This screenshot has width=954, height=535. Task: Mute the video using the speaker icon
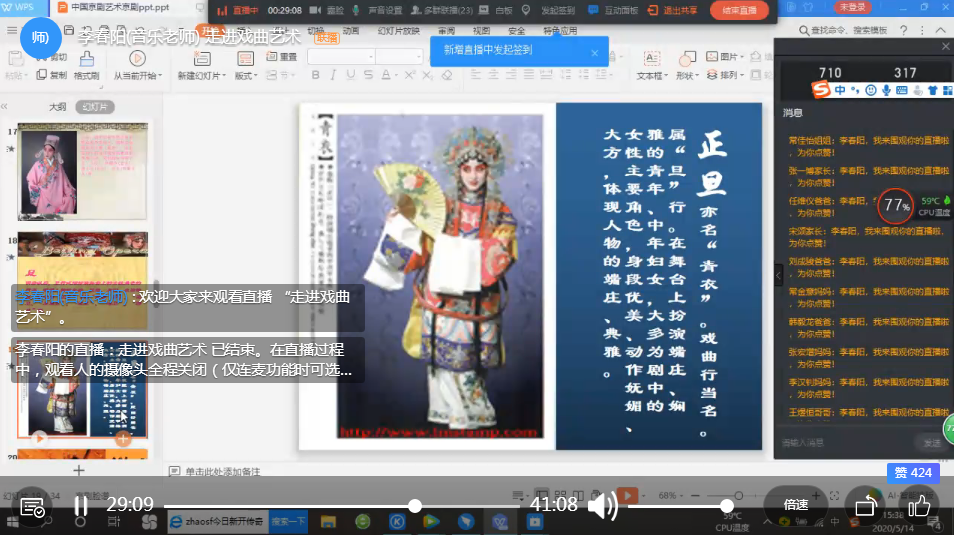(602, 505)
